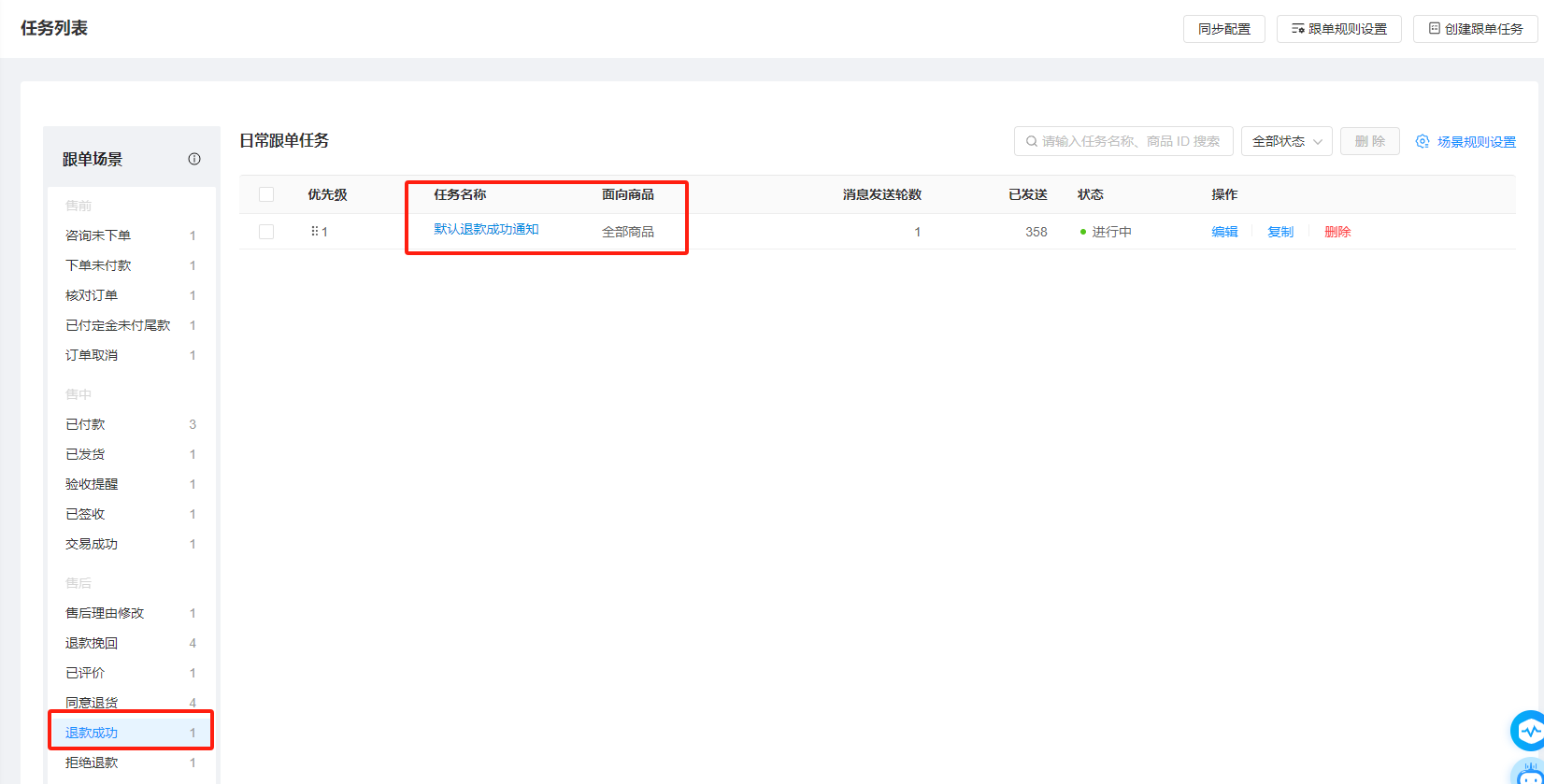This screenshot has width=1544, height=784.
Task: Select 同意退货 scenario
Action: pyautogui.click(x=131, y=703)
